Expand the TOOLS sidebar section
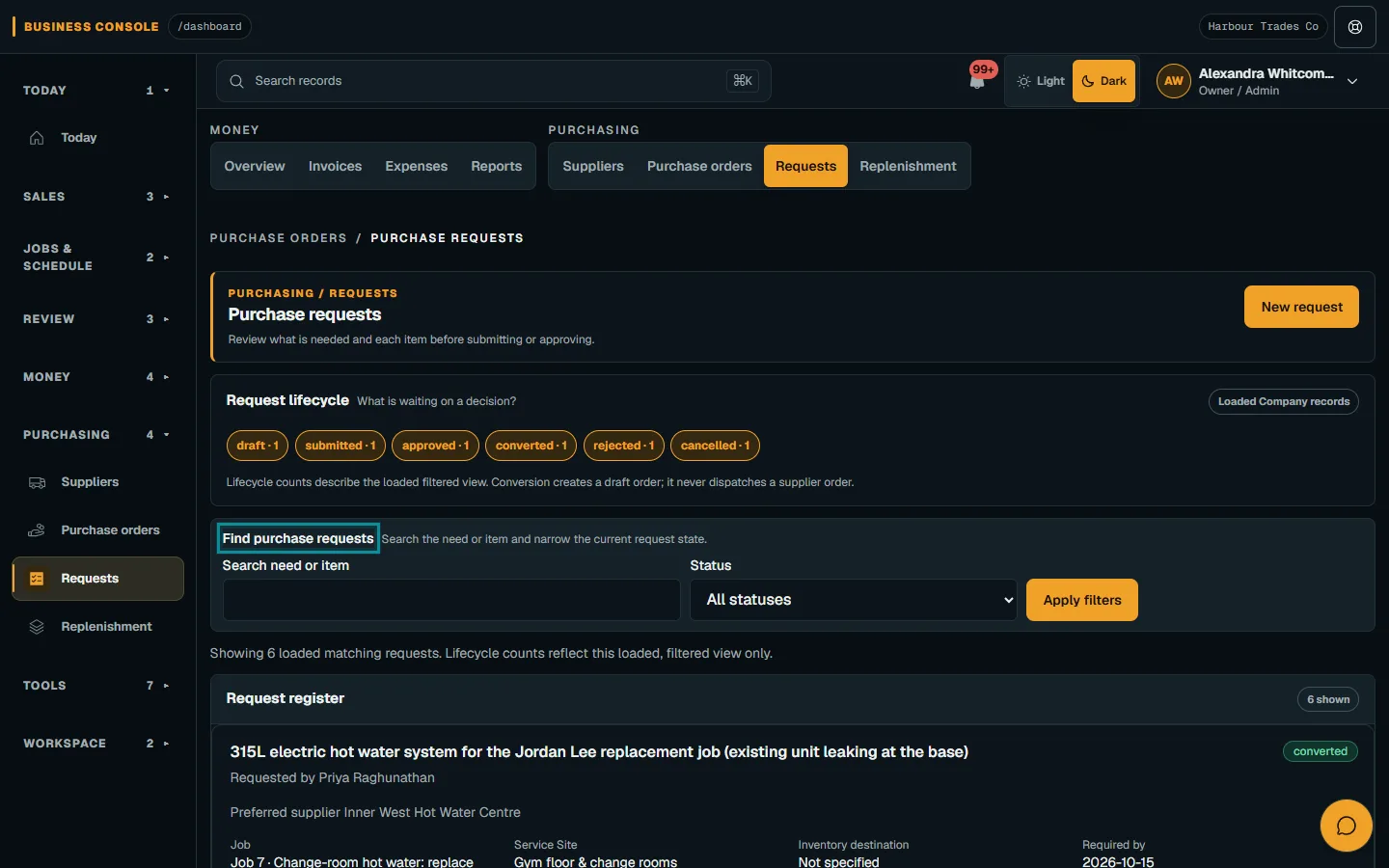This screenshot has height=868, width=1389. click(x=96, y=686)
